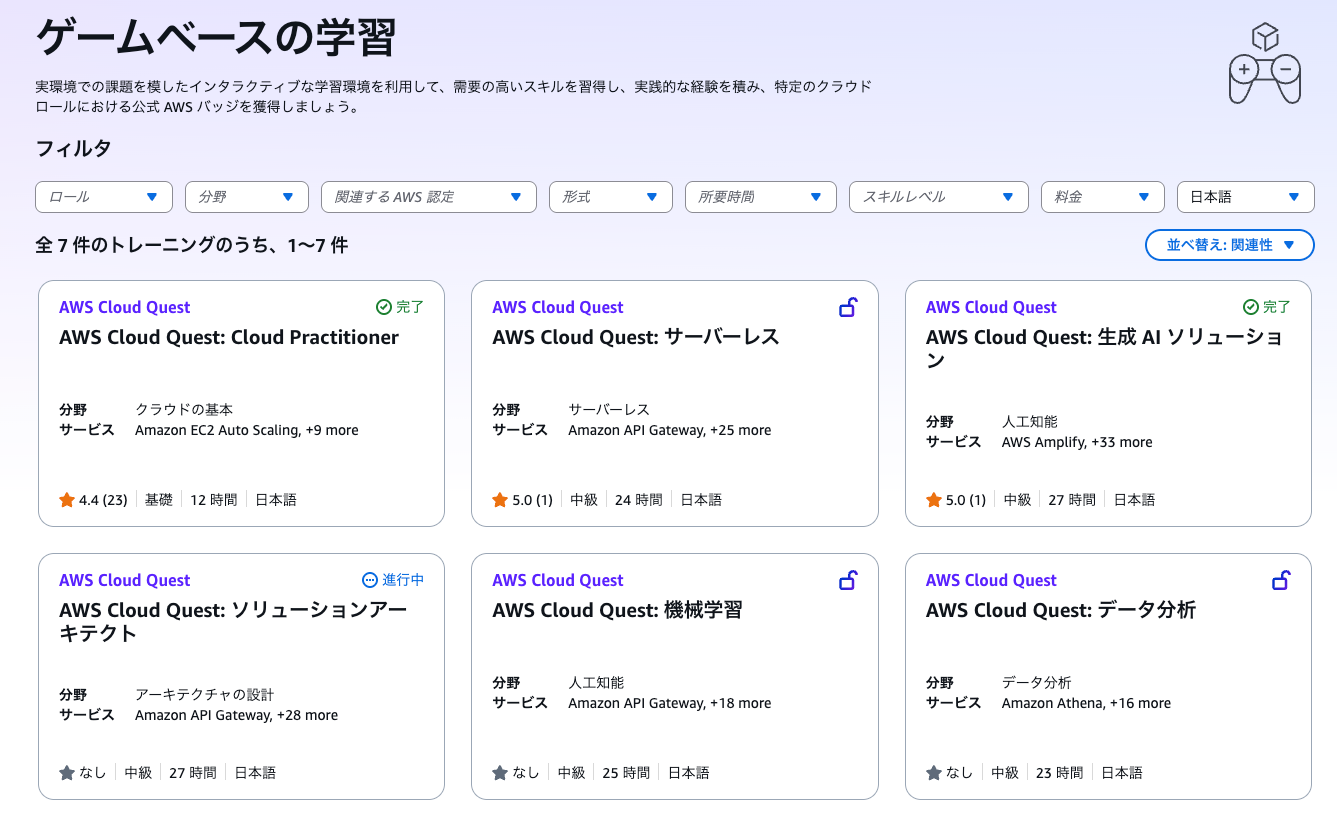Change the 日本語 language dropdown
The height and width of the screenshot is (823, 1337).
[1246, 197]
